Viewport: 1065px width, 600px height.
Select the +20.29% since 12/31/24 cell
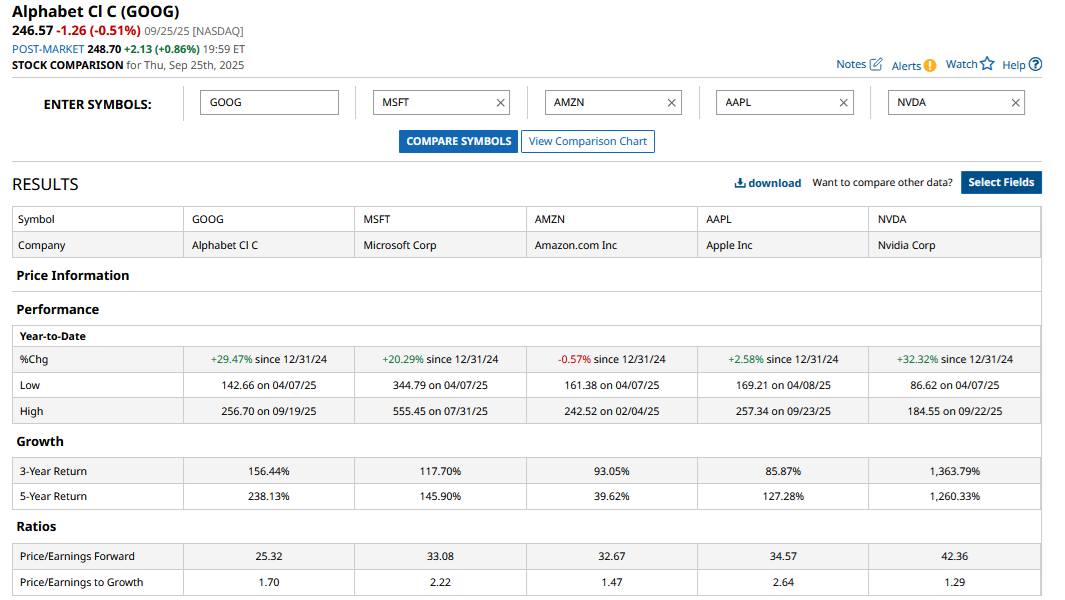(x=440, y=359)
